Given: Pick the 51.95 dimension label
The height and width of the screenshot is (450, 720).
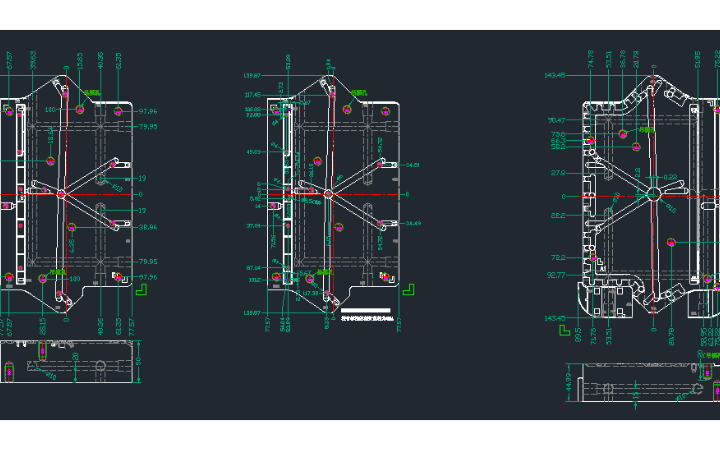Looking at the screenshot, I should pyautogui.click(x=698, y=60).
